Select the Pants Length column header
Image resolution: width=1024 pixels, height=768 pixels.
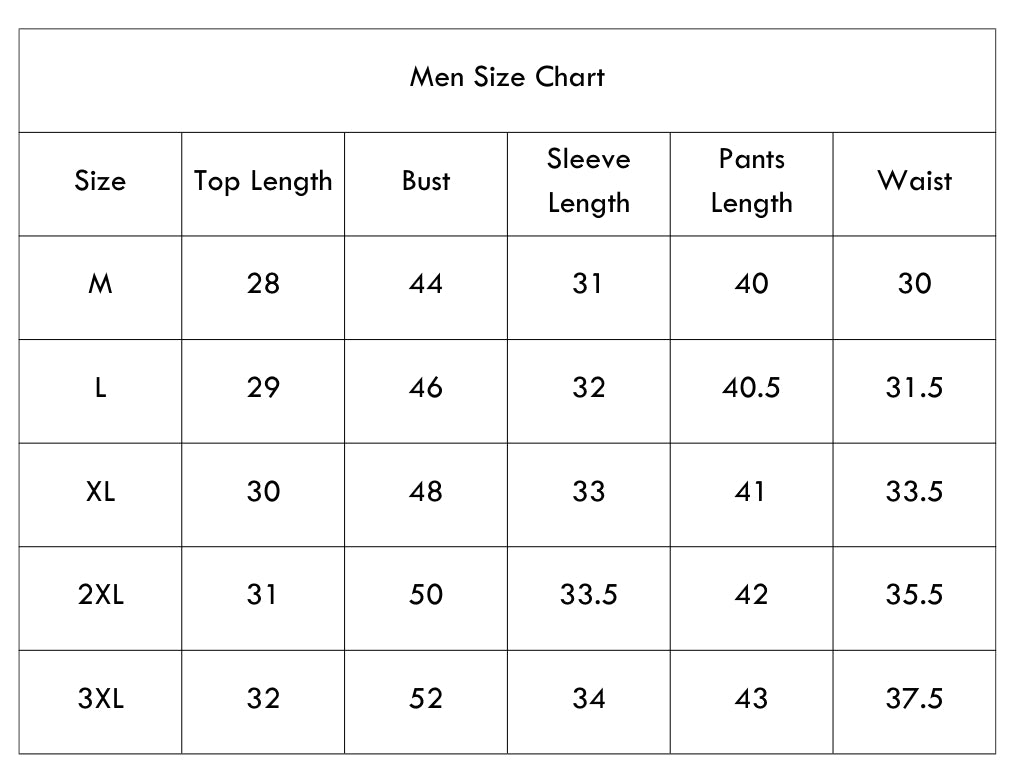pyautogui.click(x=752, y=181)
